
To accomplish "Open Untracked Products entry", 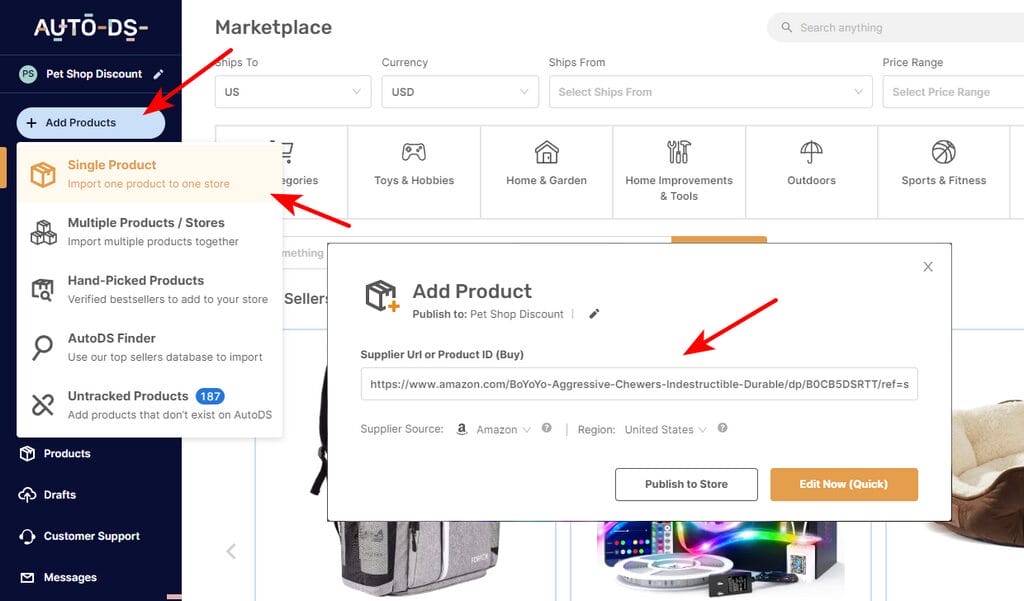I will [x=149, y=405].
